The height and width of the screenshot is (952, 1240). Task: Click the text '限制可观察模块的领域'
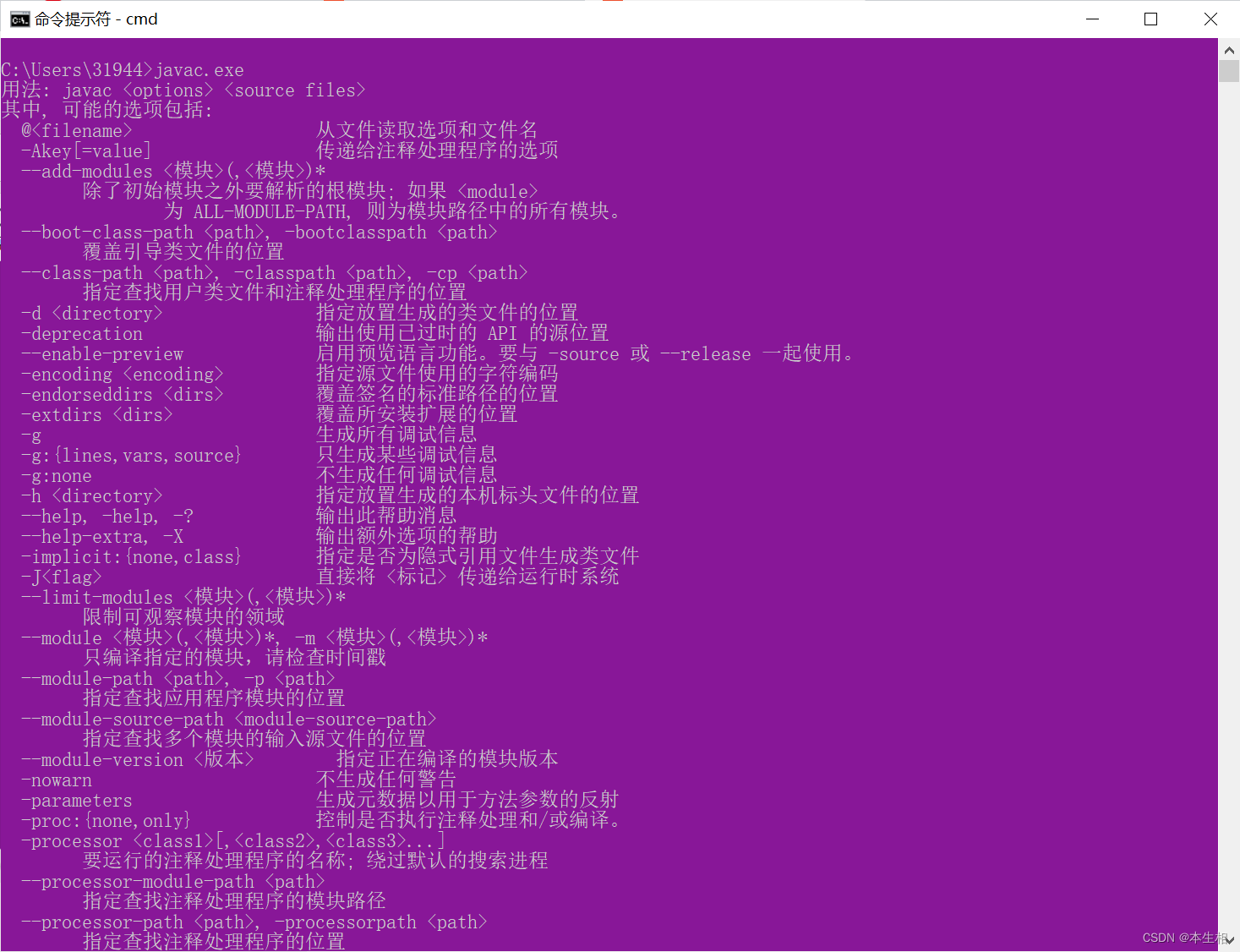183,617
